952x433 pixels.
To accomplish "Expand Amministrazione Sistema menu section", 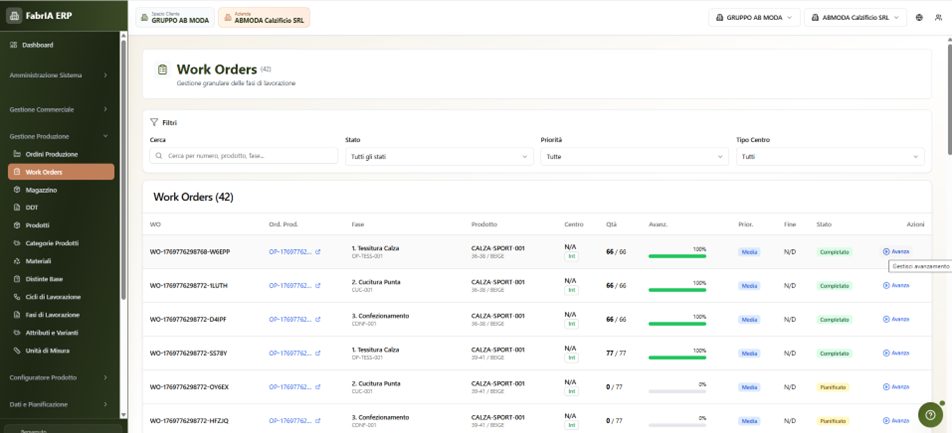I will (x=59, y=75).
